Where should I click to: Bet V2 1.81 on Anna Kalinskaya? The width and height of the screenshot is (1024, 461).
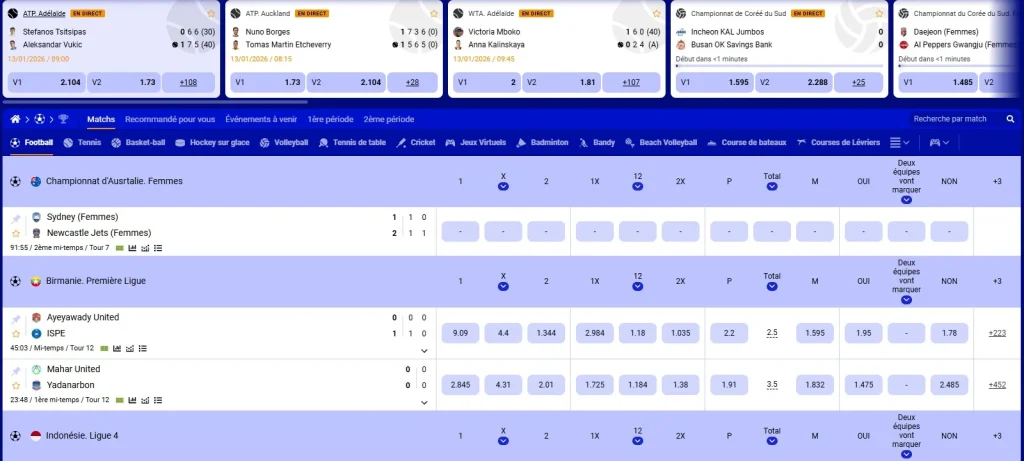coord(560,82)
